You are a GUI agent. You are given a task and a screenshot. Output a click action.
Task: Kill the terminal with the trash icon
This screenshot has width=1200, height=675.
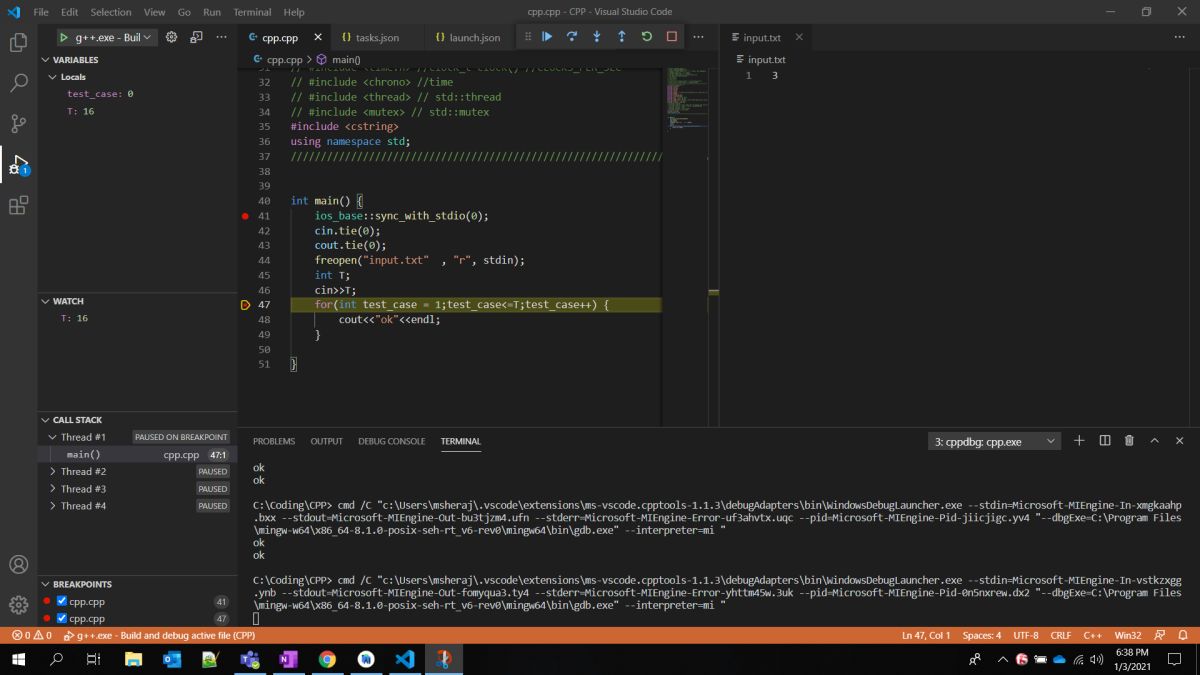pyautogui.click(x=1129, y=441)
